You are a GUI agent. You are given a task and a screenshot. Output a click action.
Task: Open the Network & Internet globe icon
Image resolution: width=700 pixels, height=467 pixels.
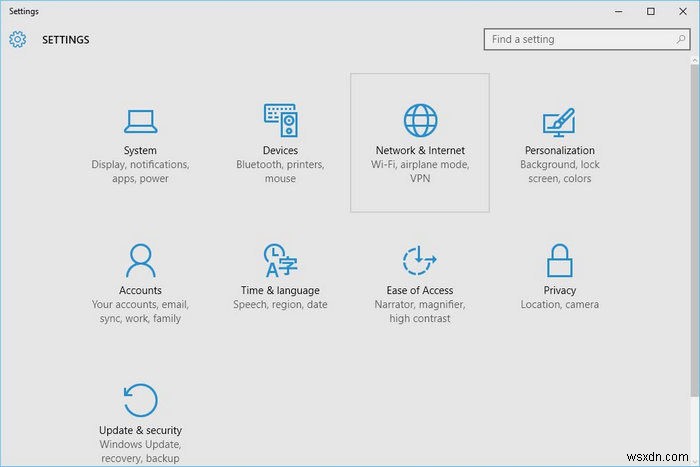(420, 120)
